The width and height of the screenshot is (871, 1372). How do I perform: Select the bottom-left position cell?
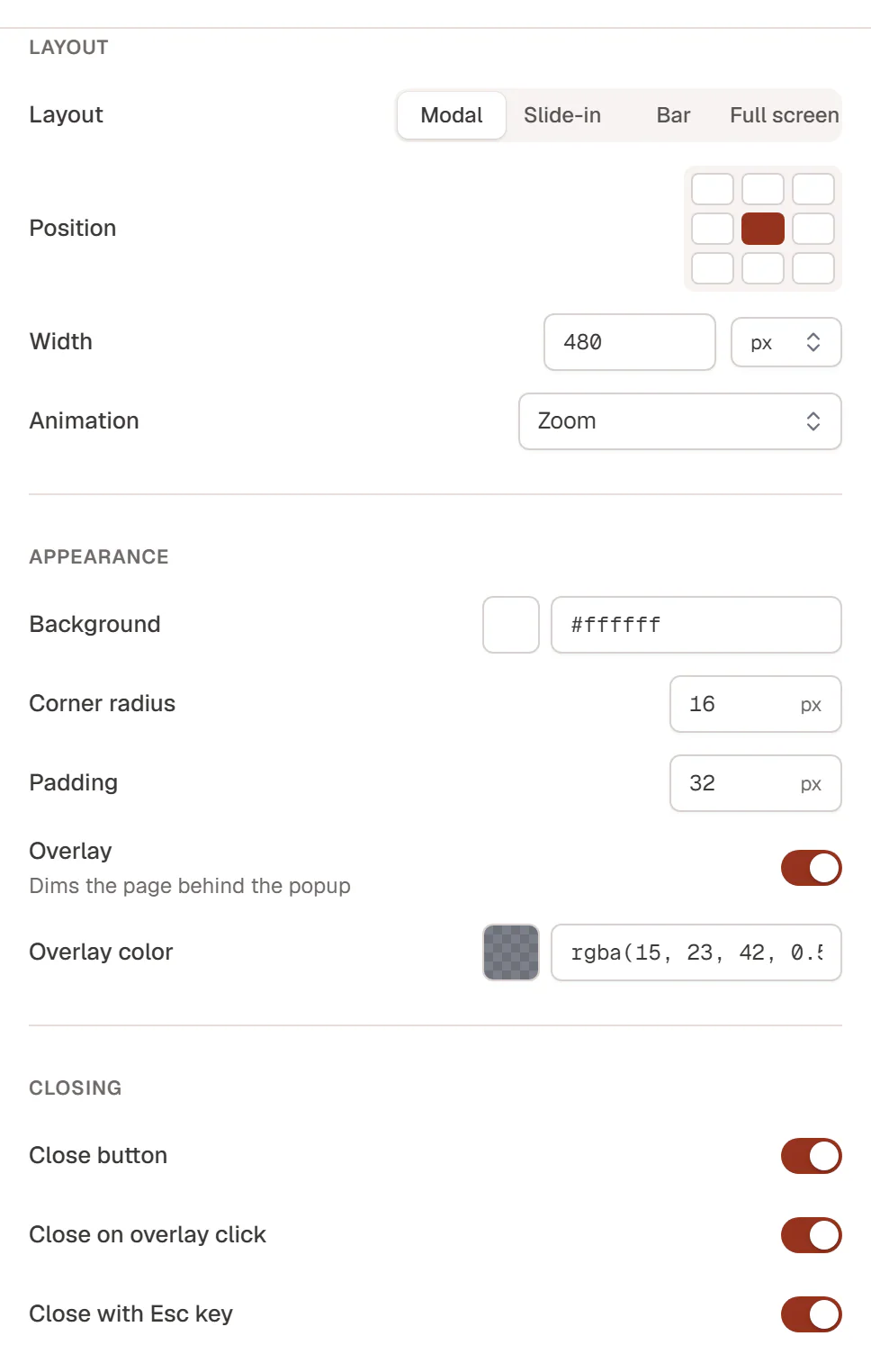(713, 268)
